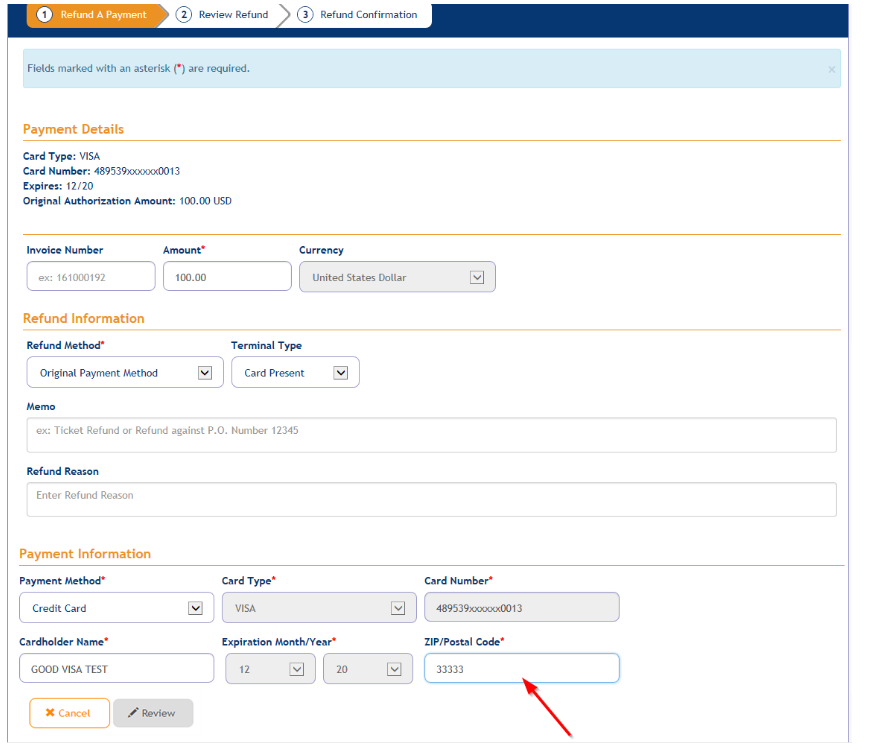The image size is (871, 756).
Task: Click the ZIP/Postal Code field
Action: tap(521, 669)
